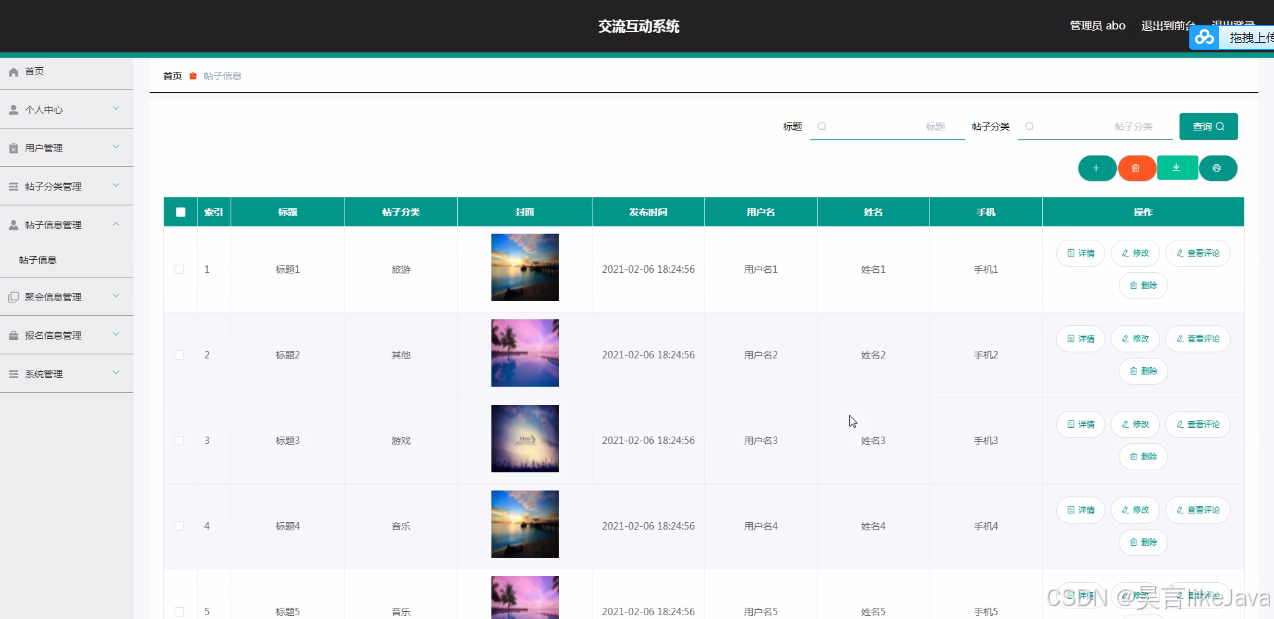Open the 系统管理 menu label
Screen dimensions: 1274x619
44,374
